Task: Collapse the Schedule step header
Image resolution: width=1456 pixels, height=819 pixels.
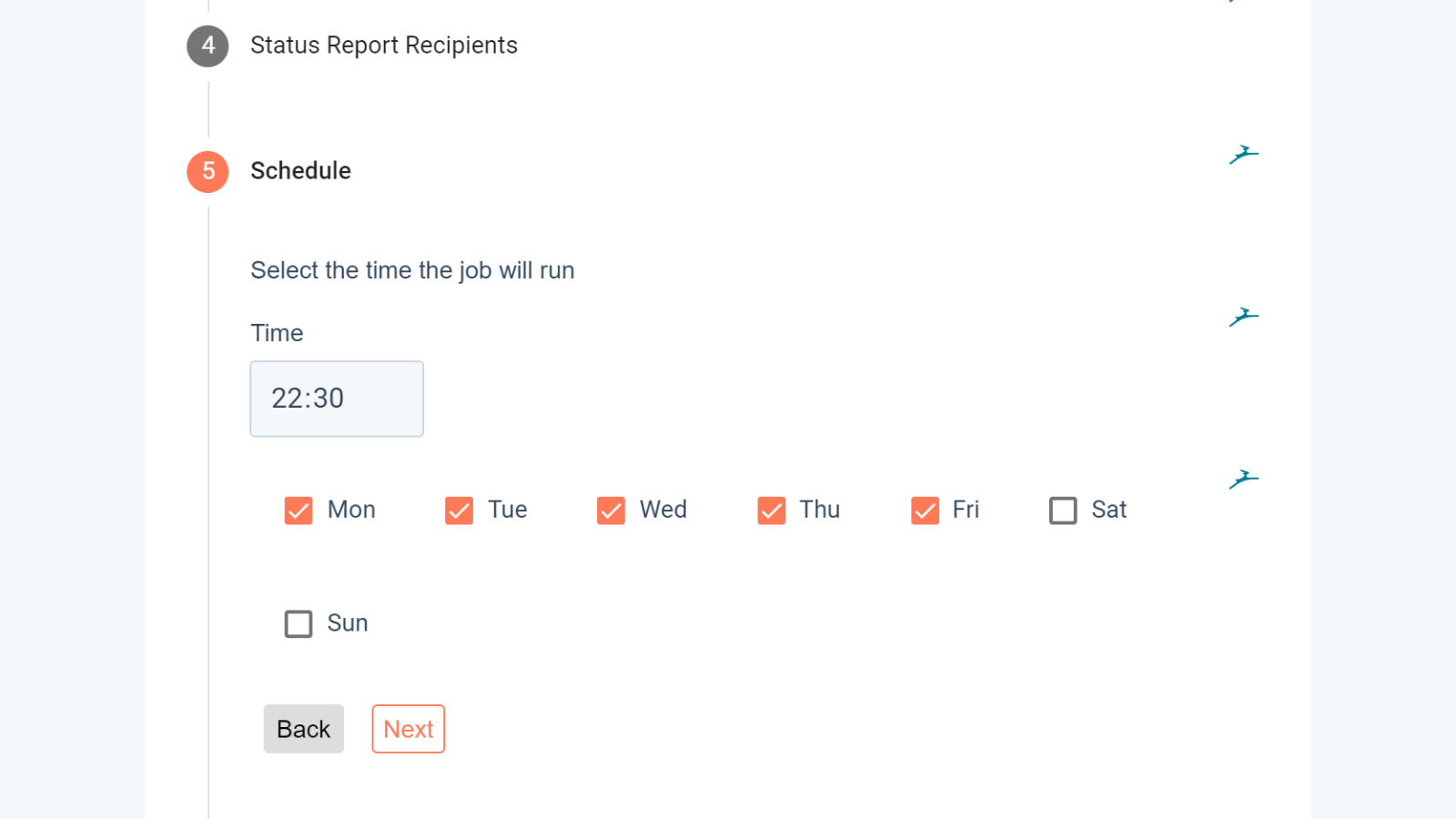Action: pos(300,171)
